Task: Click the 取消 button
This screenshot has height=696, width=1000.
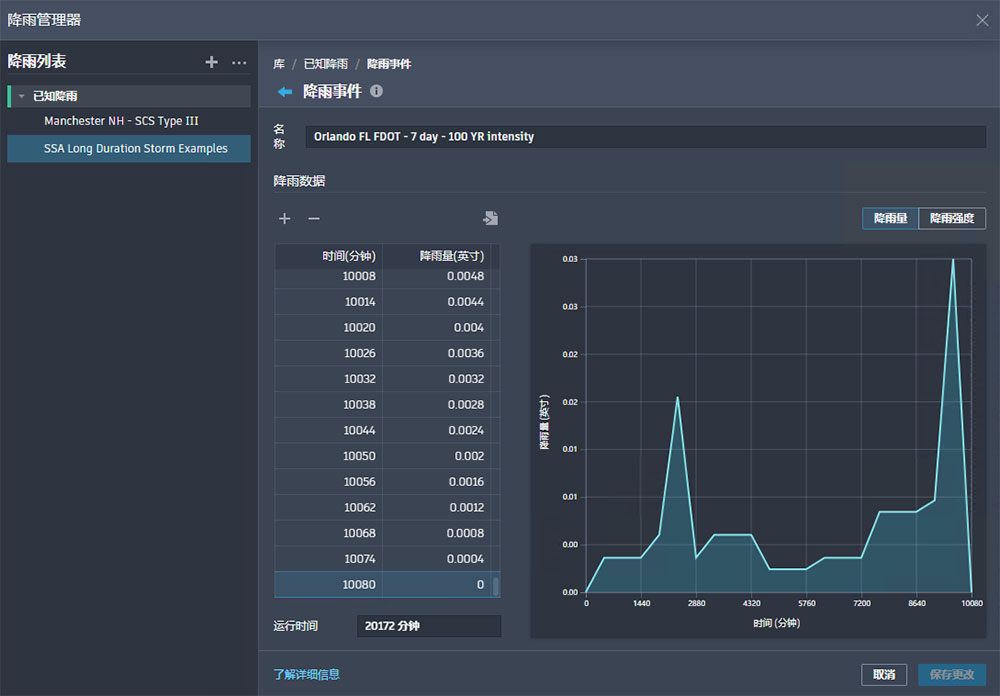Action: (x=884, y=674)
